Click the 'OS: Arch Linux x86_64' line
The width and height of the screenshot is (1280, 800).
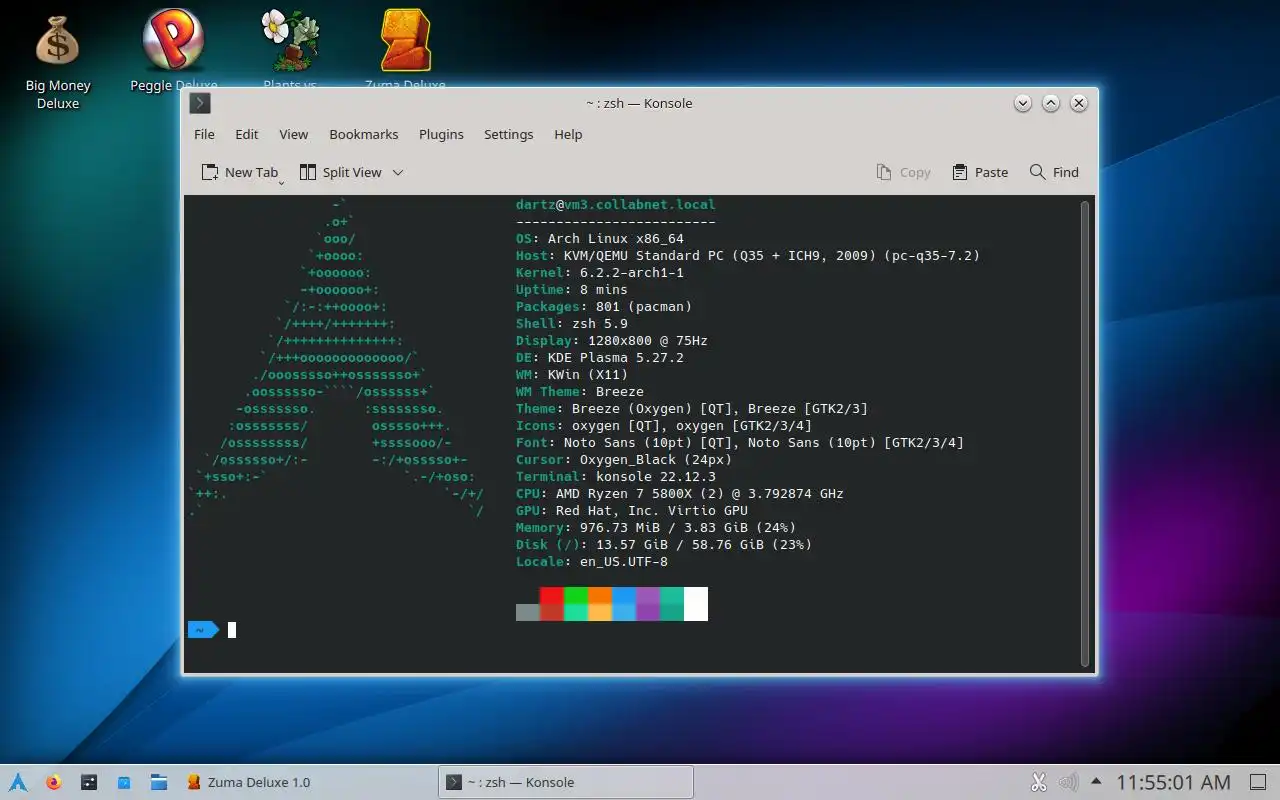(x=600, y=239)
